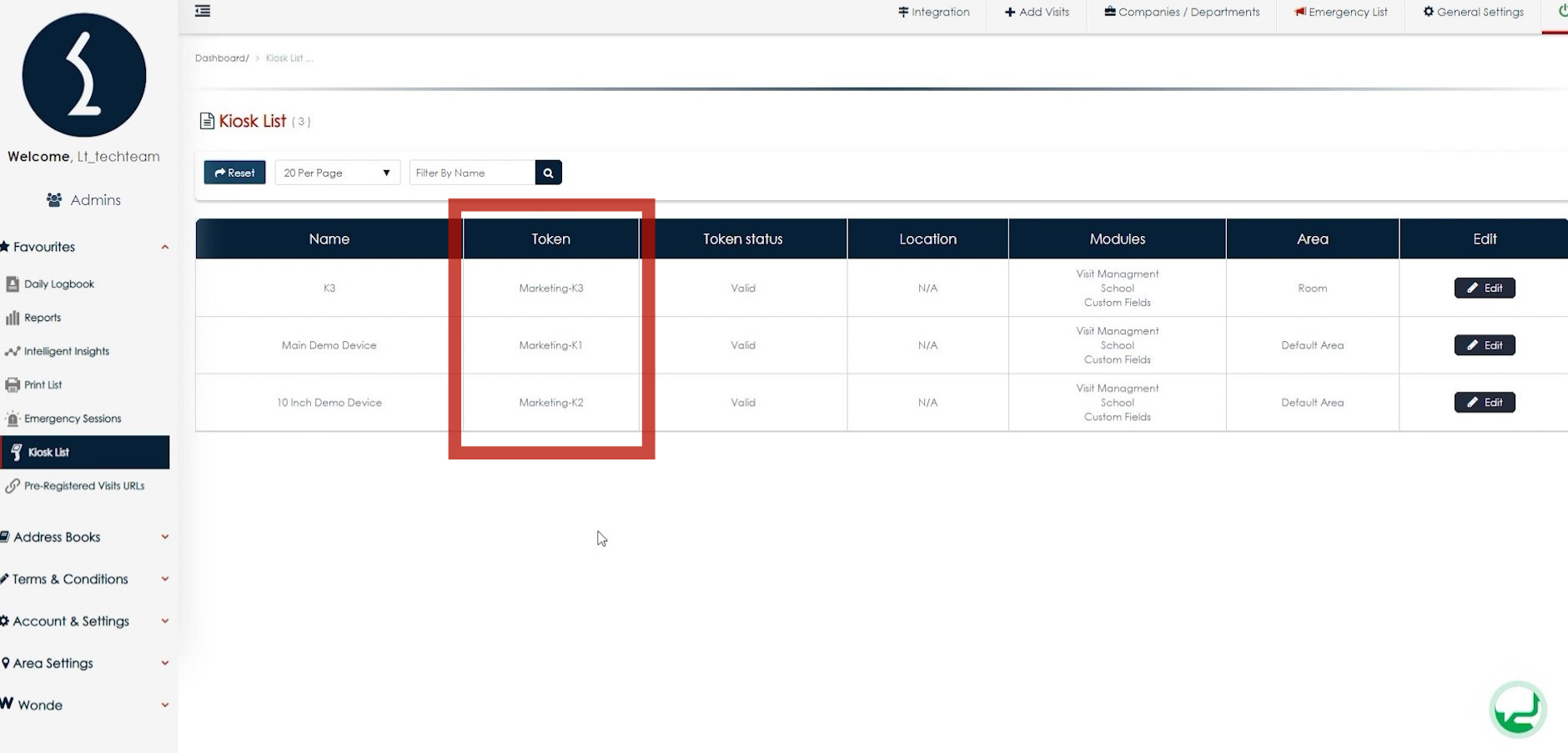Click the search magnifier button
Image resolution: width=1568 pixels, height=753 pixels.
pyautogui.click(x=548, y=173)
